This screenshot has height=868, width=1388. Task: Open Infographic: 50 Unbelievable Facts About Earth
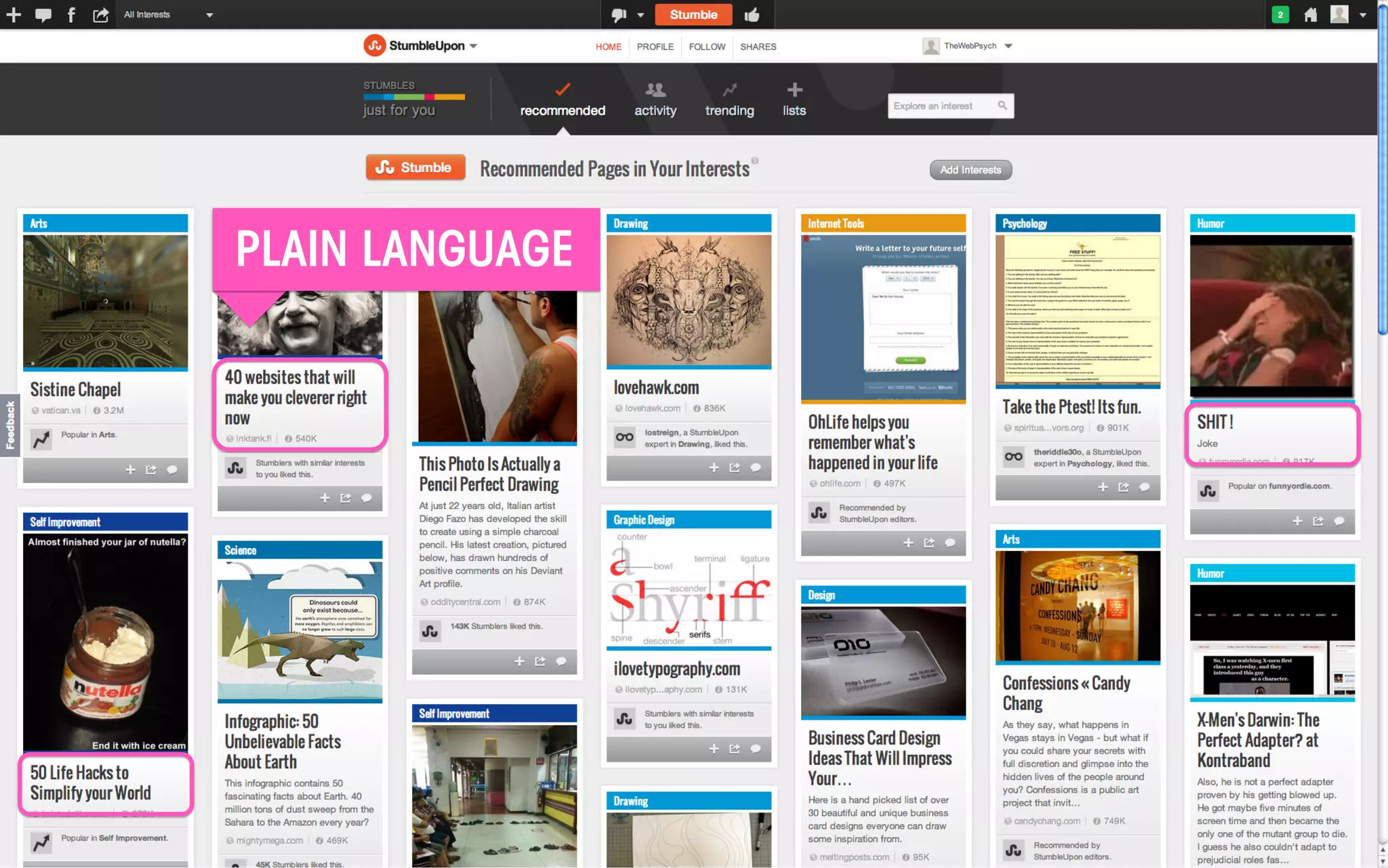(x=283, y=741)
